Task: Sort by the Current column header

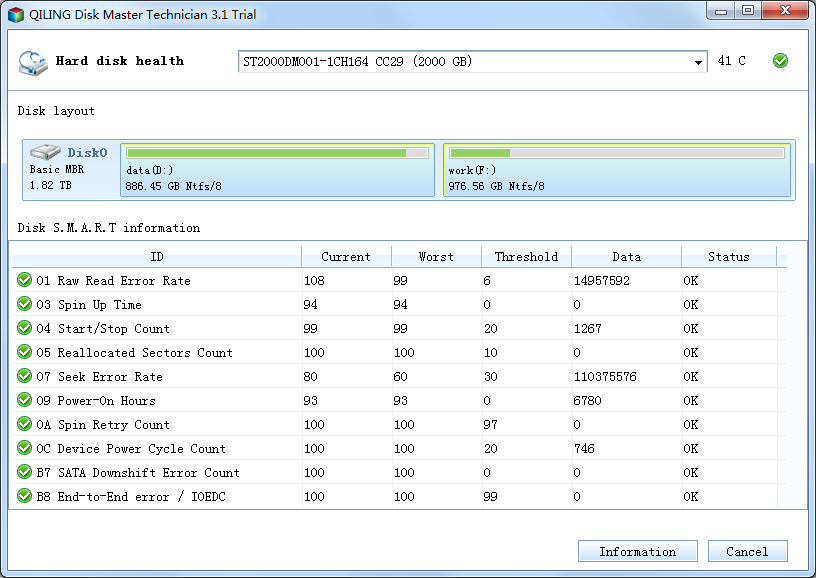Action: pos(346,257)
